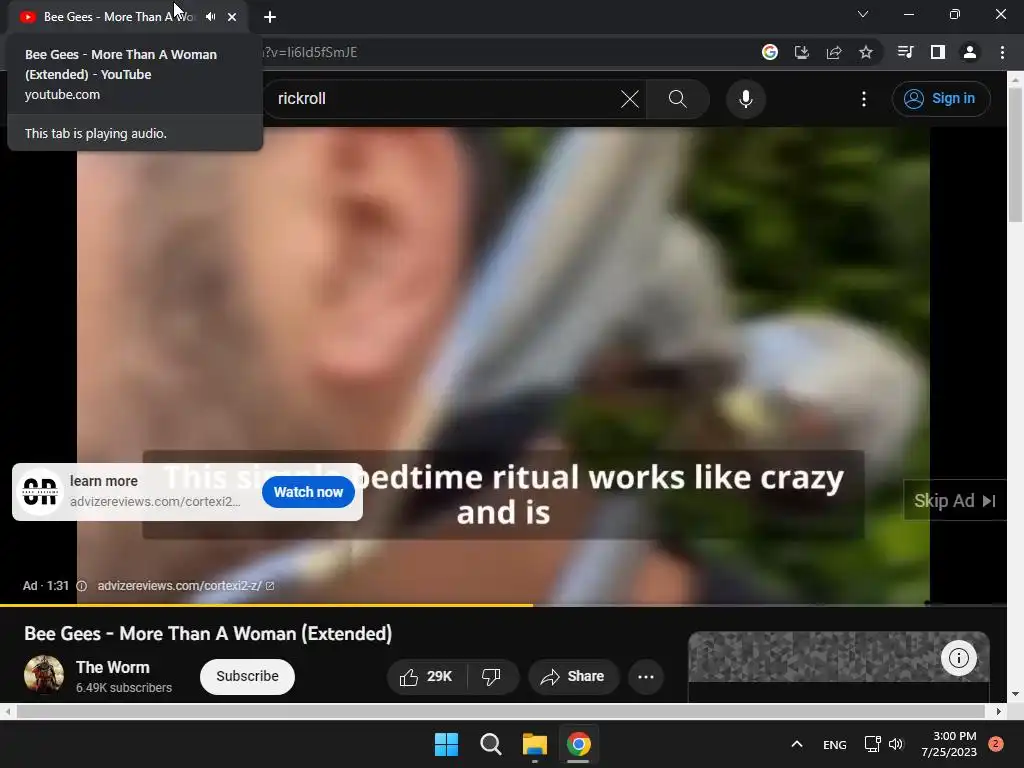Click the Google account icon in address bar
The image size is (1024, 768).
pos(770,52)
